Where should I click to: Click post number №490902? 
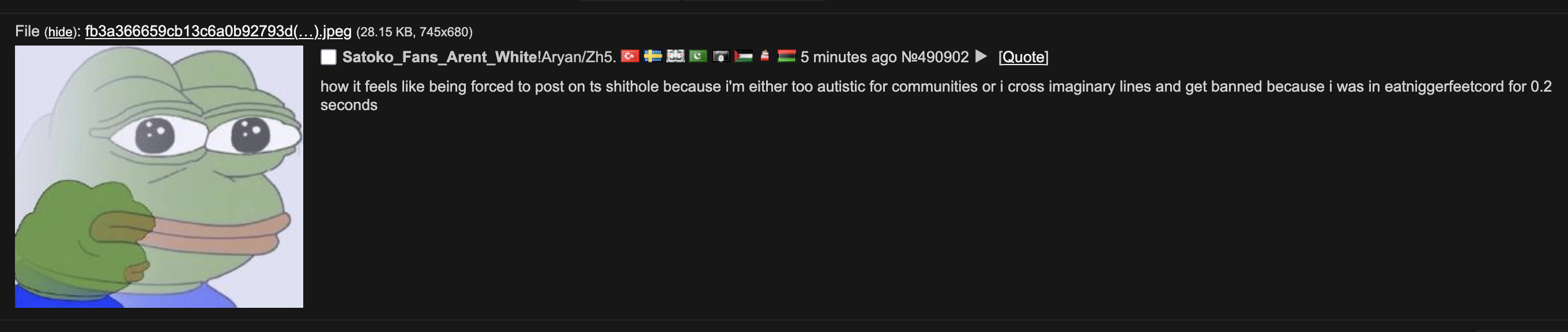tap(934, 57)
